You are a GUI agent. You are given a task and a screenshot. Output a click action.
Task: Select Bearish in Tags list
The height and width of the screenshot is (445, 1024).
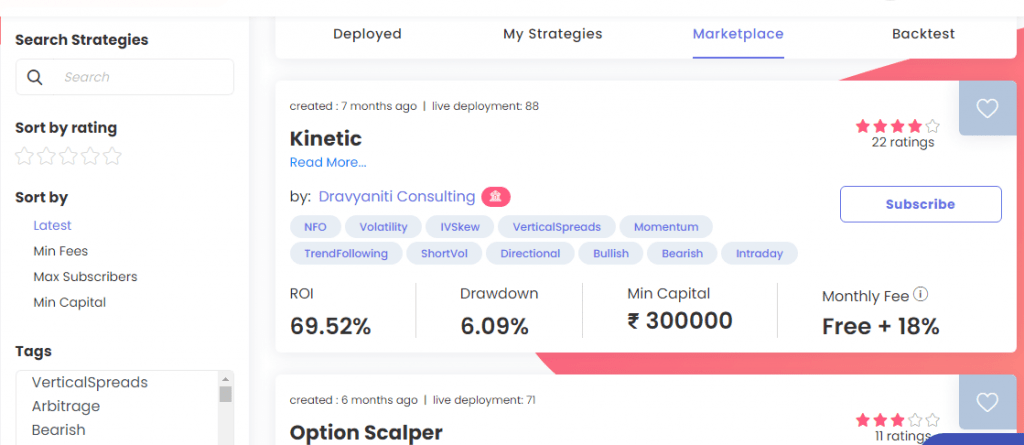[x=59, y=430]
